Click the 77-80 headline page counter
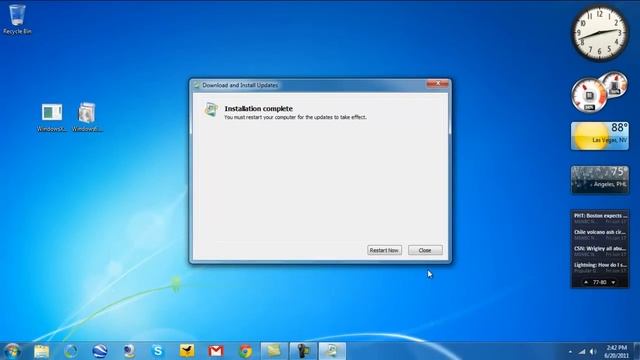This screenshot has height=360, width=640. coord(599,282)
